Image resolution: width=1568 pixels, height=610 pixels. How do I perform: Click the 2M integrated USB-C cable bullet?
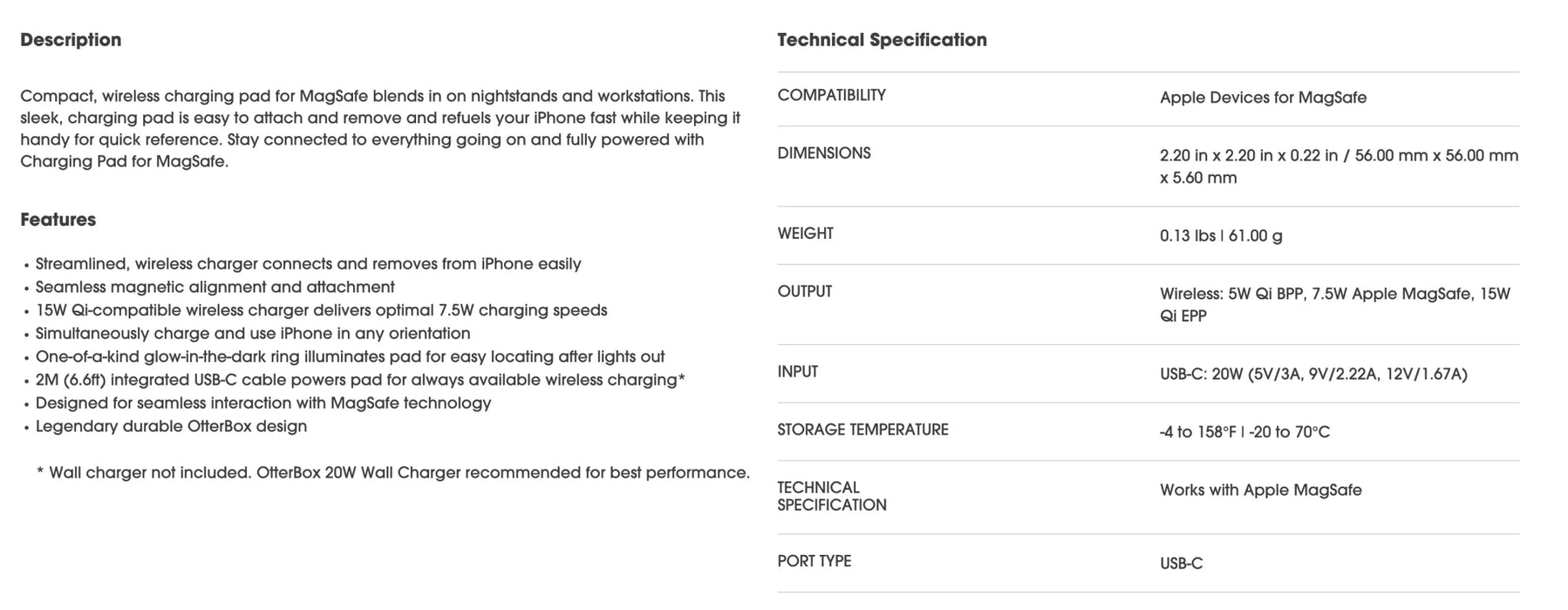pyautogui.click(x=359, y=380)
